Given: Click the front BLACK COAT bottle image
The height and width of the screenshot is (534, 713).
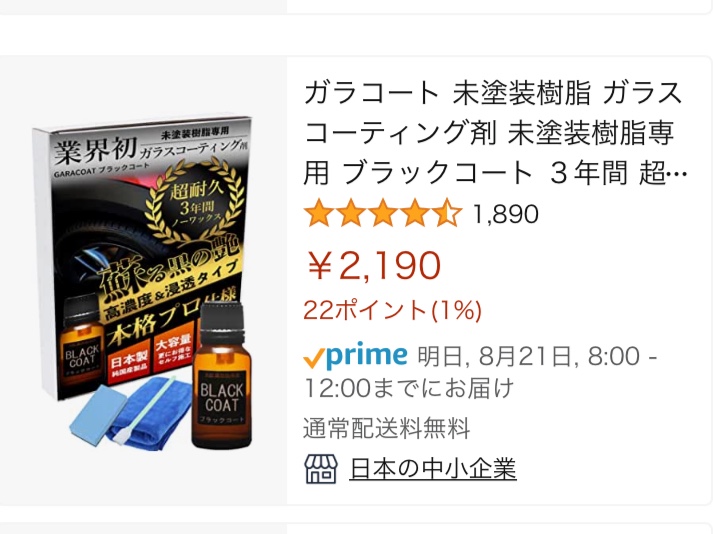Looking at the screenshot, I should click(222, 377).
